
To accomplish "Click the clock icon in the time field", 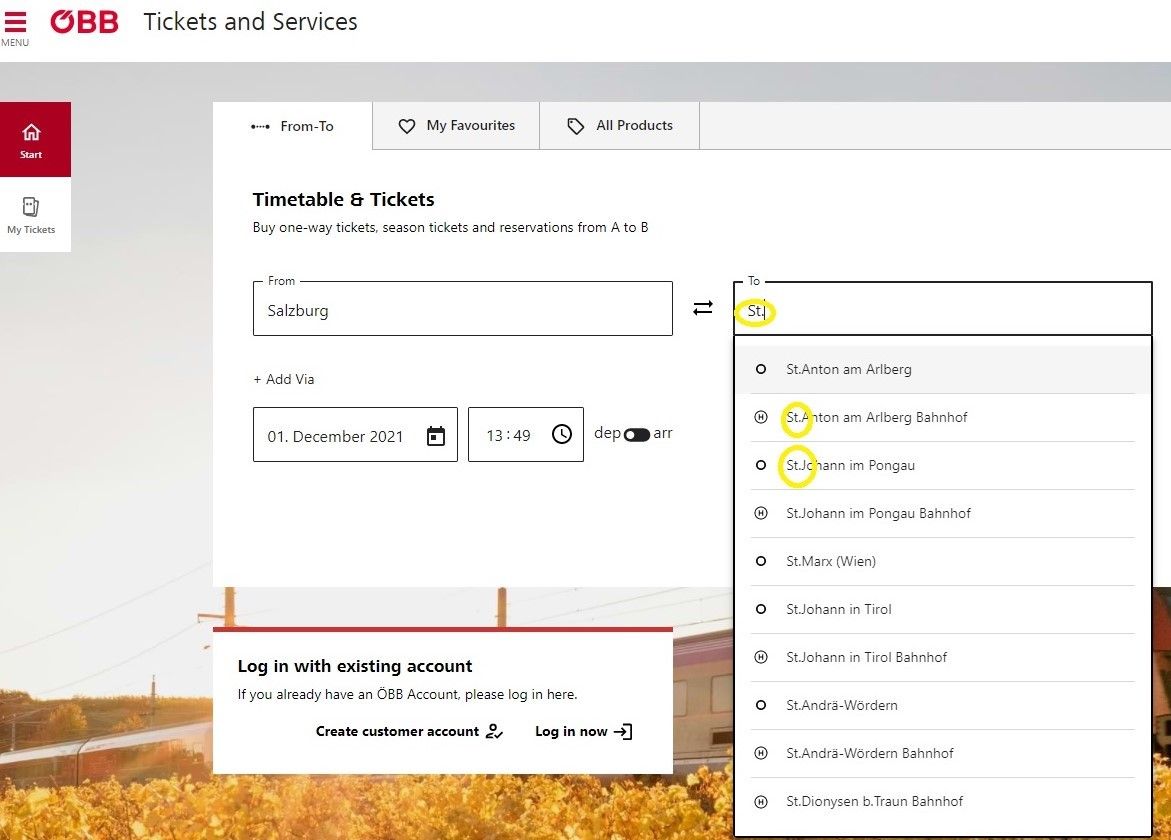I will pos(563,434).
